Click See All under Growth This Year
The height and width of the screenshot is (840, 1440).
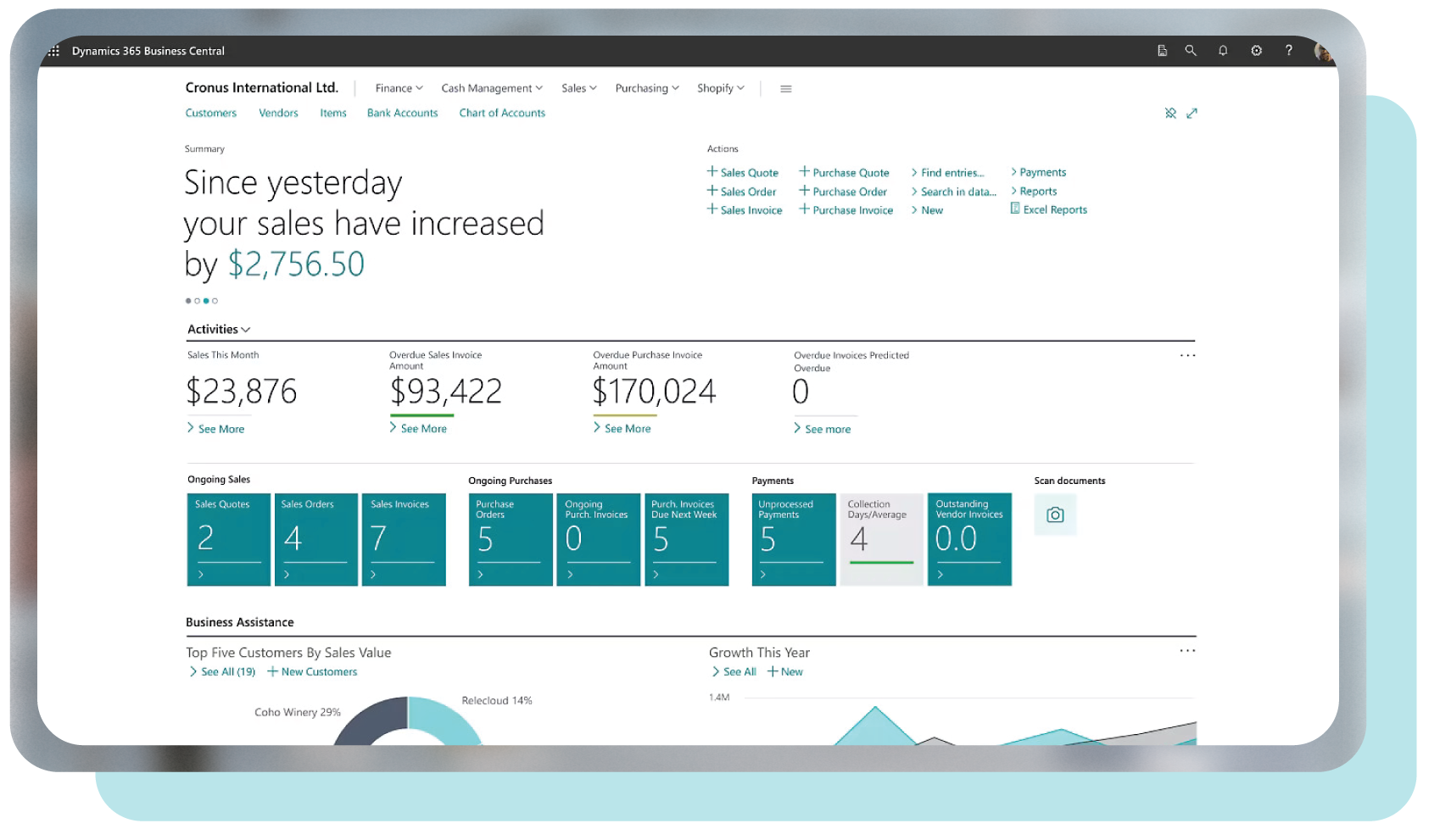click(x=734, y=671)
